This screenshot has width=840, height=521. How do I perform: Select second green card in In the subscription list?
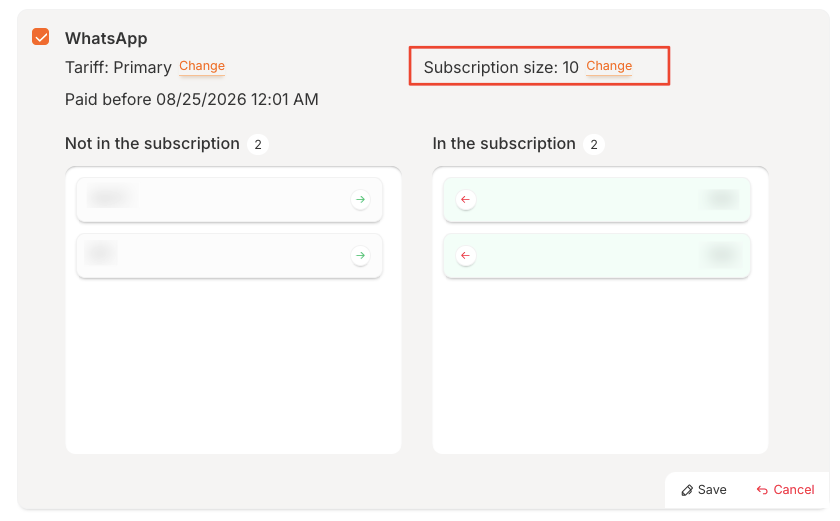pyautogui.click(x=597, y=256)
